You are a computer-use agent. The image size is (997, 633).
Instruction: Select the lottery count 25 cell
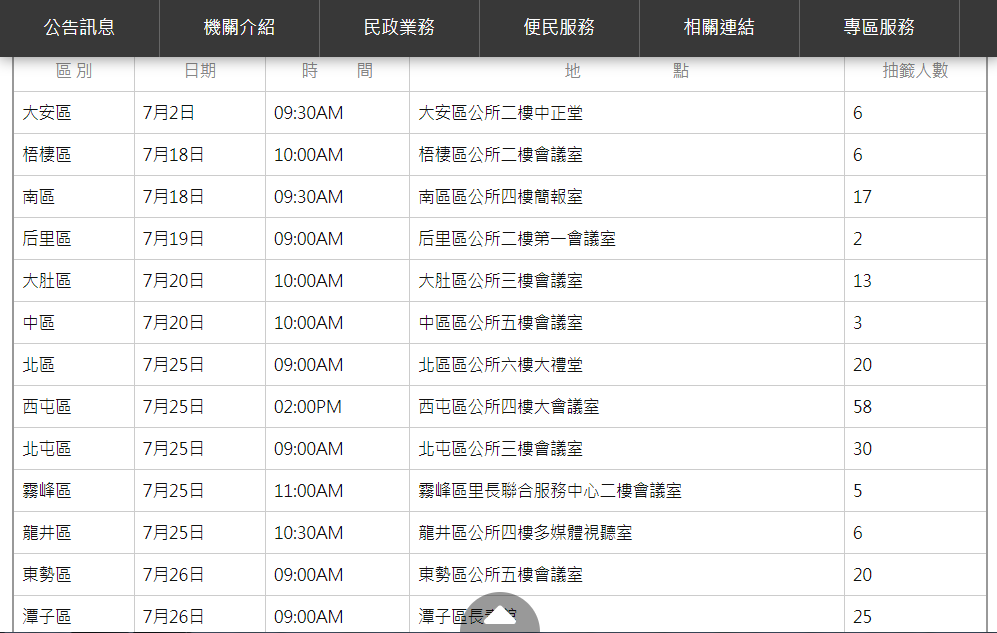(x=915, y=615)
